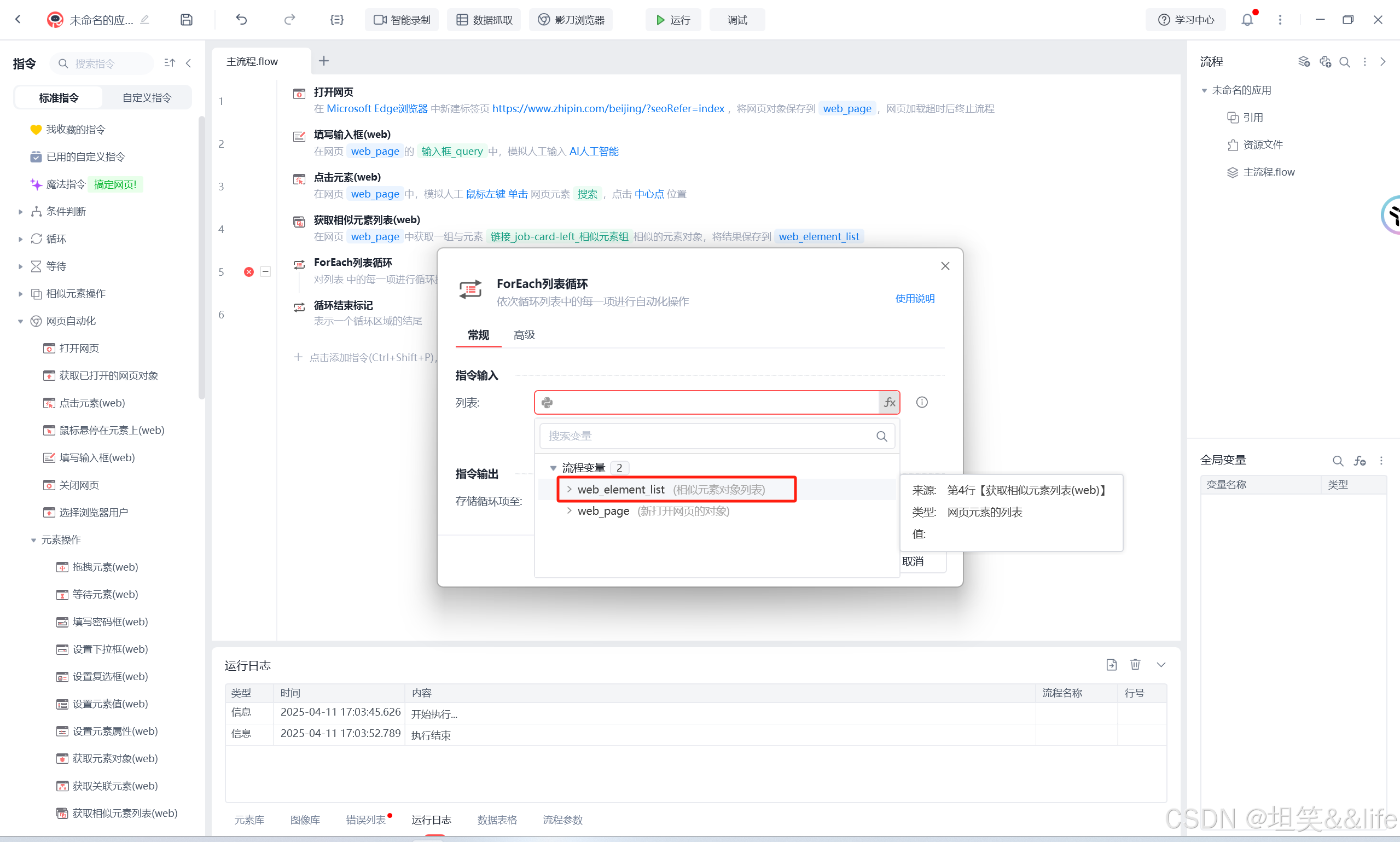Viewport: 1400px width, 842px height.
Task: Collapse the 流程变量 group
Action: pyautogui.click(x=553, y=468)
